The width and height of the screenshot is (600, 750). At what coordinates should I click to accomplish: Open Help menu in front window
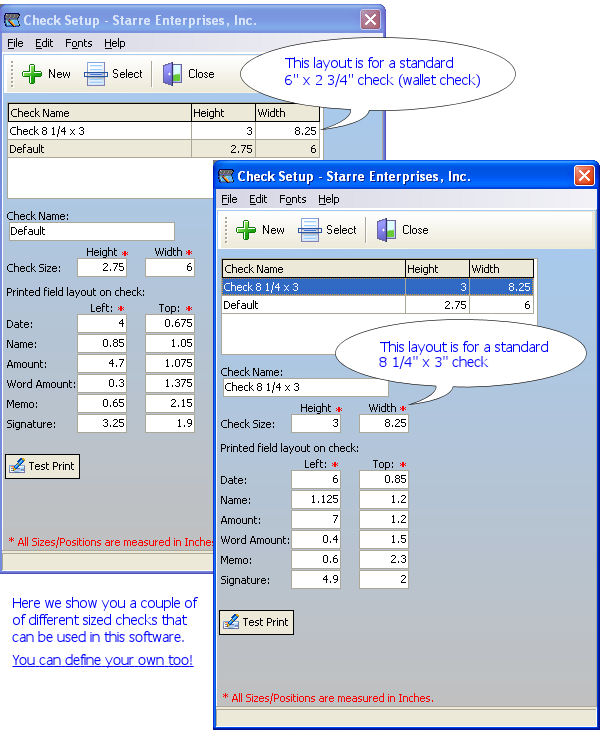pyautogui.click(x=329, y=199)
